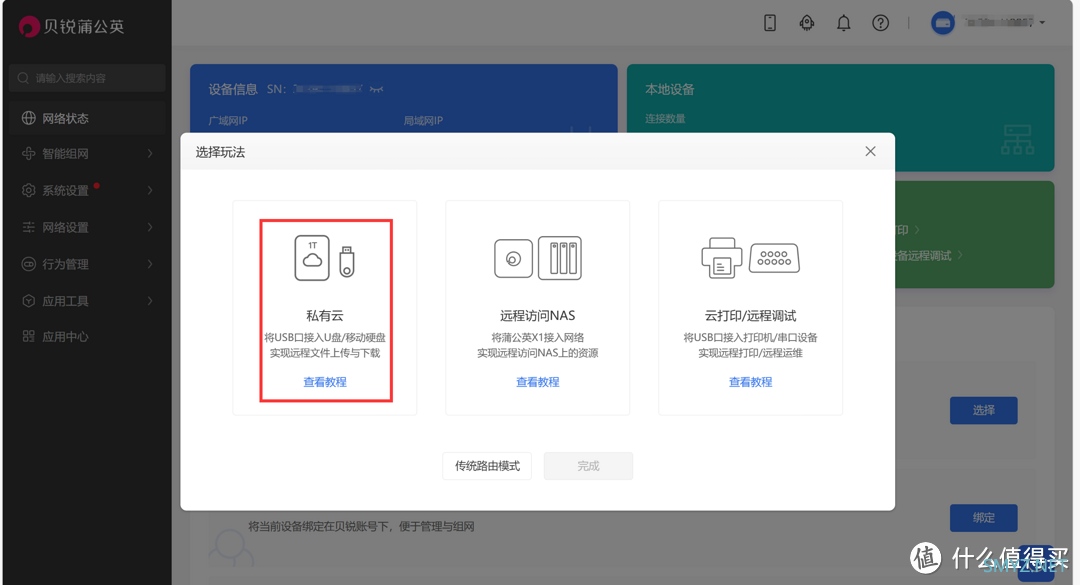1080x585 pixels.
Task: Expand chevron next to 系统设置
Action: (149, 190)
